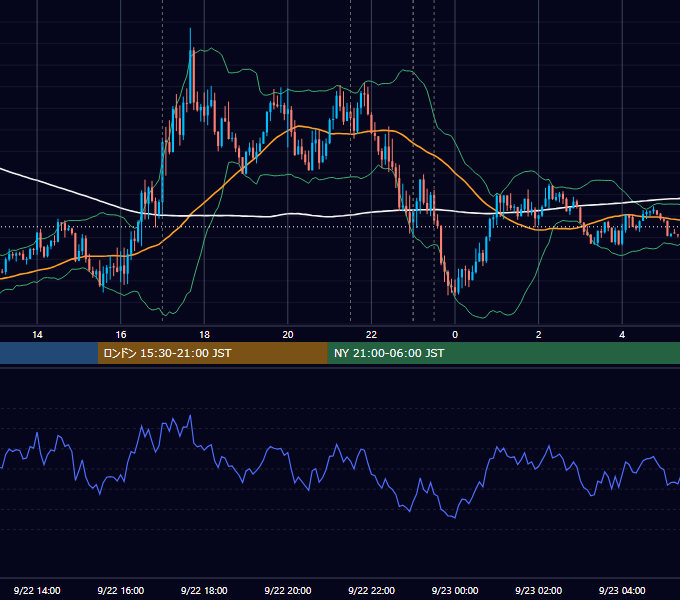Click the 9/22 18:00 date label
Viewport: 680px width, 600px height.
click(204, 590)
